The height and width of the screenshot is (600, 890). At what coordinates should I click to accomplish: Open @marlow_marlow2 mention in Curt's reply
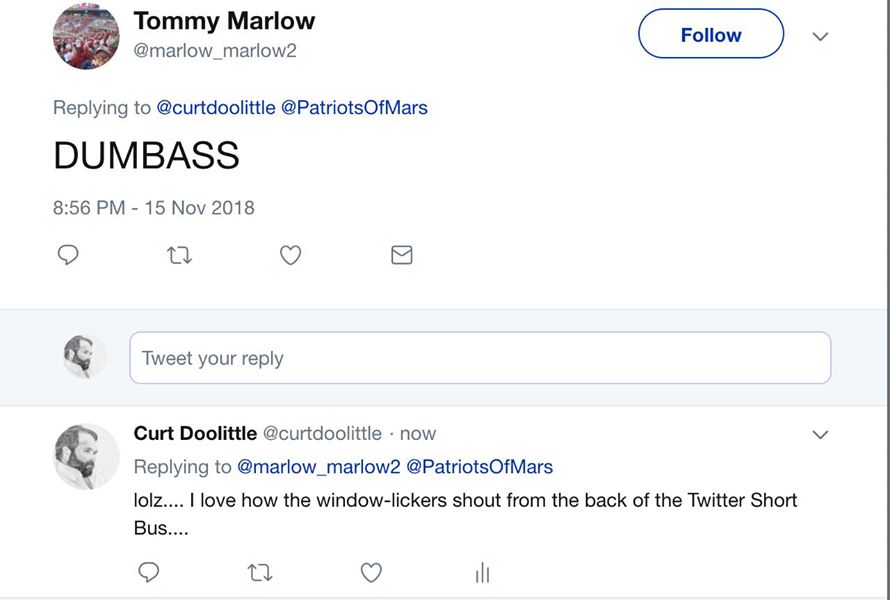click(319, 467)
